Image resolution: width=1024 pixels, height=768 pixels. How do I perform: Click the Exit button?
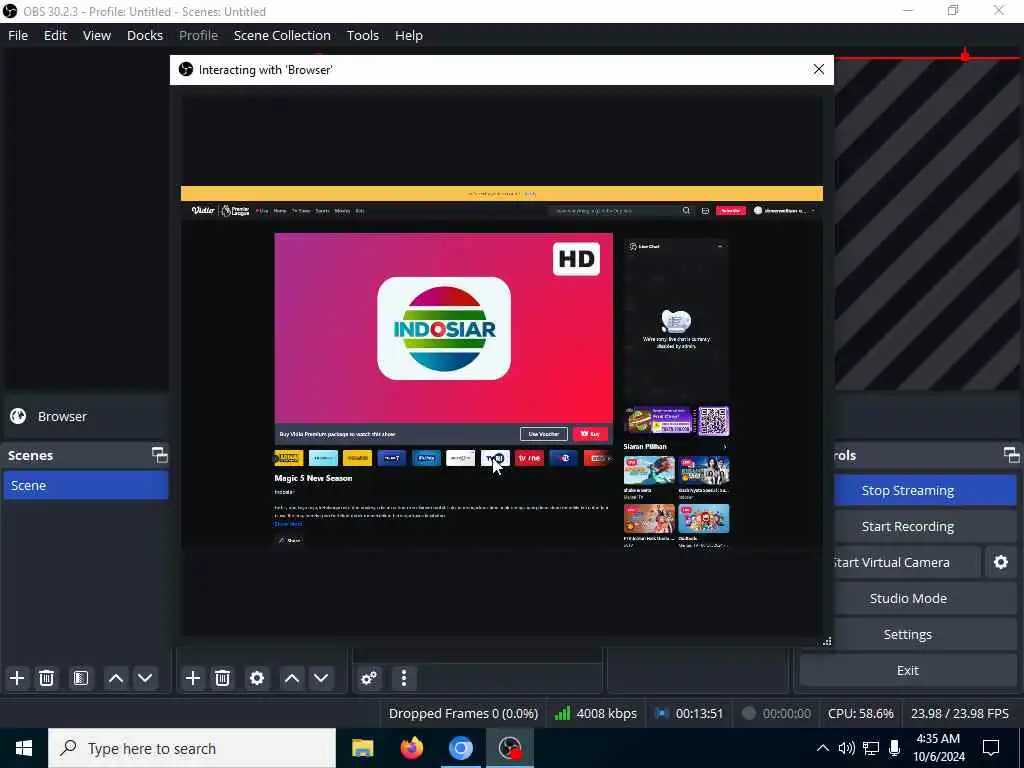pyautogui.click(x=908, y=671)
